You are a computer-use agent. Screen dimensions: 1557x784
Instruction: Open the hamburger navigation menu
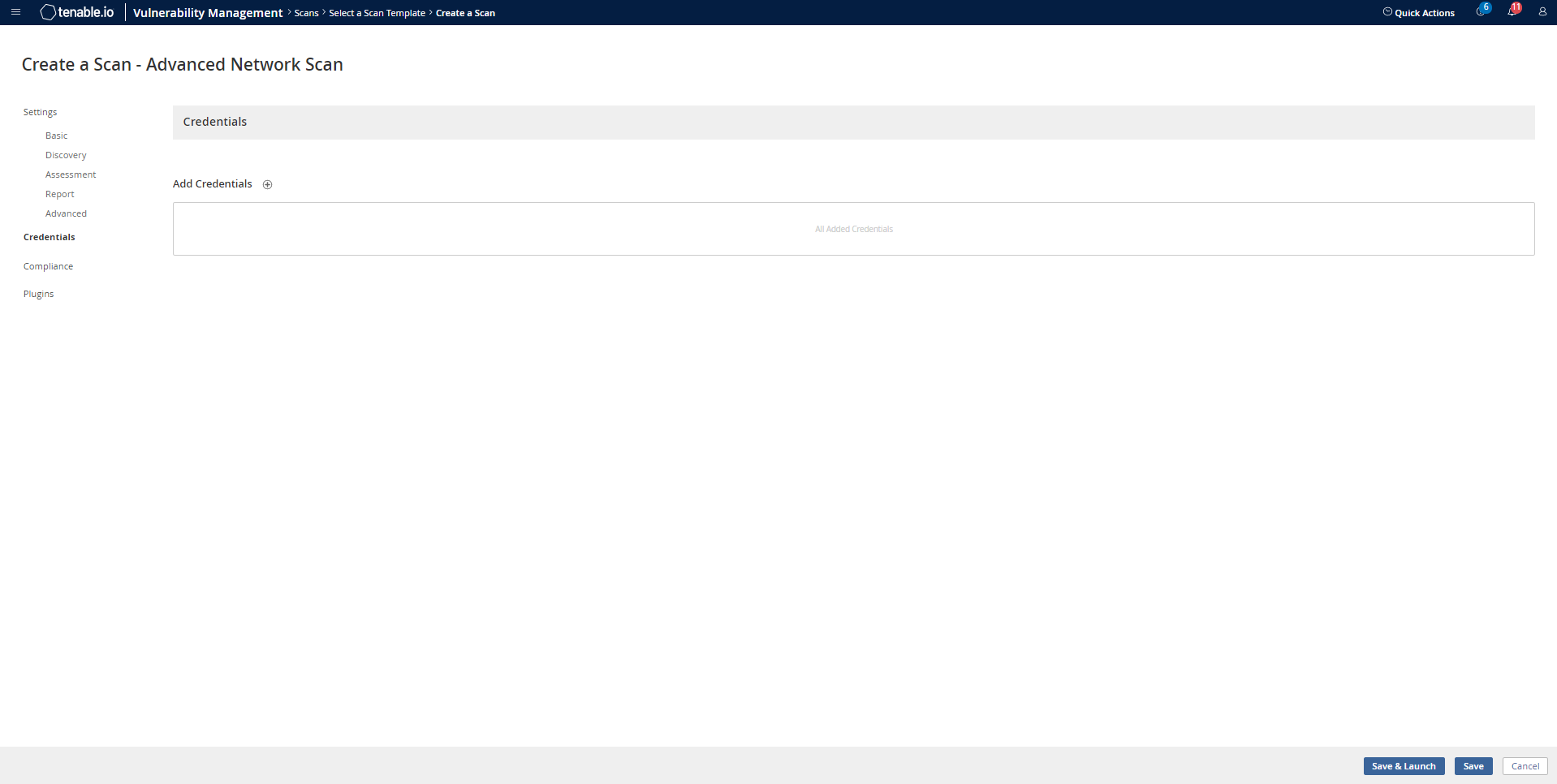pyautogui.click(x=15, y=12)
